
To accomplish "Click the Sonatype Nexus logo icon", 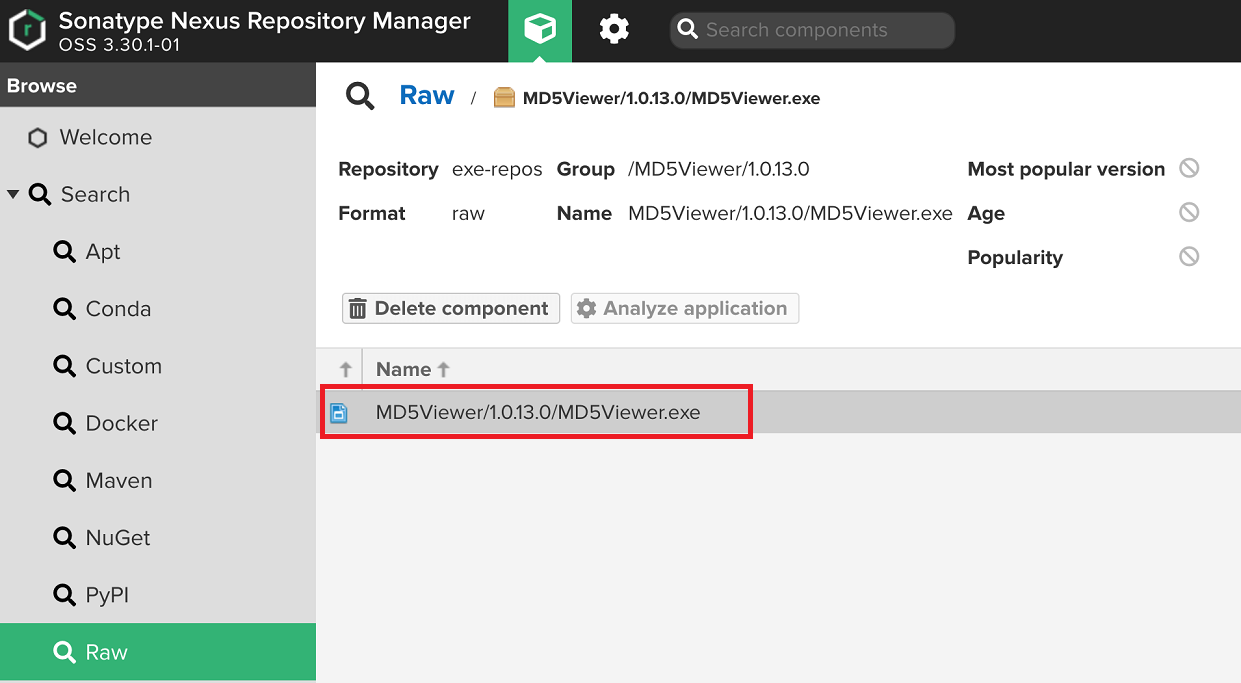I will click(27, 30).
